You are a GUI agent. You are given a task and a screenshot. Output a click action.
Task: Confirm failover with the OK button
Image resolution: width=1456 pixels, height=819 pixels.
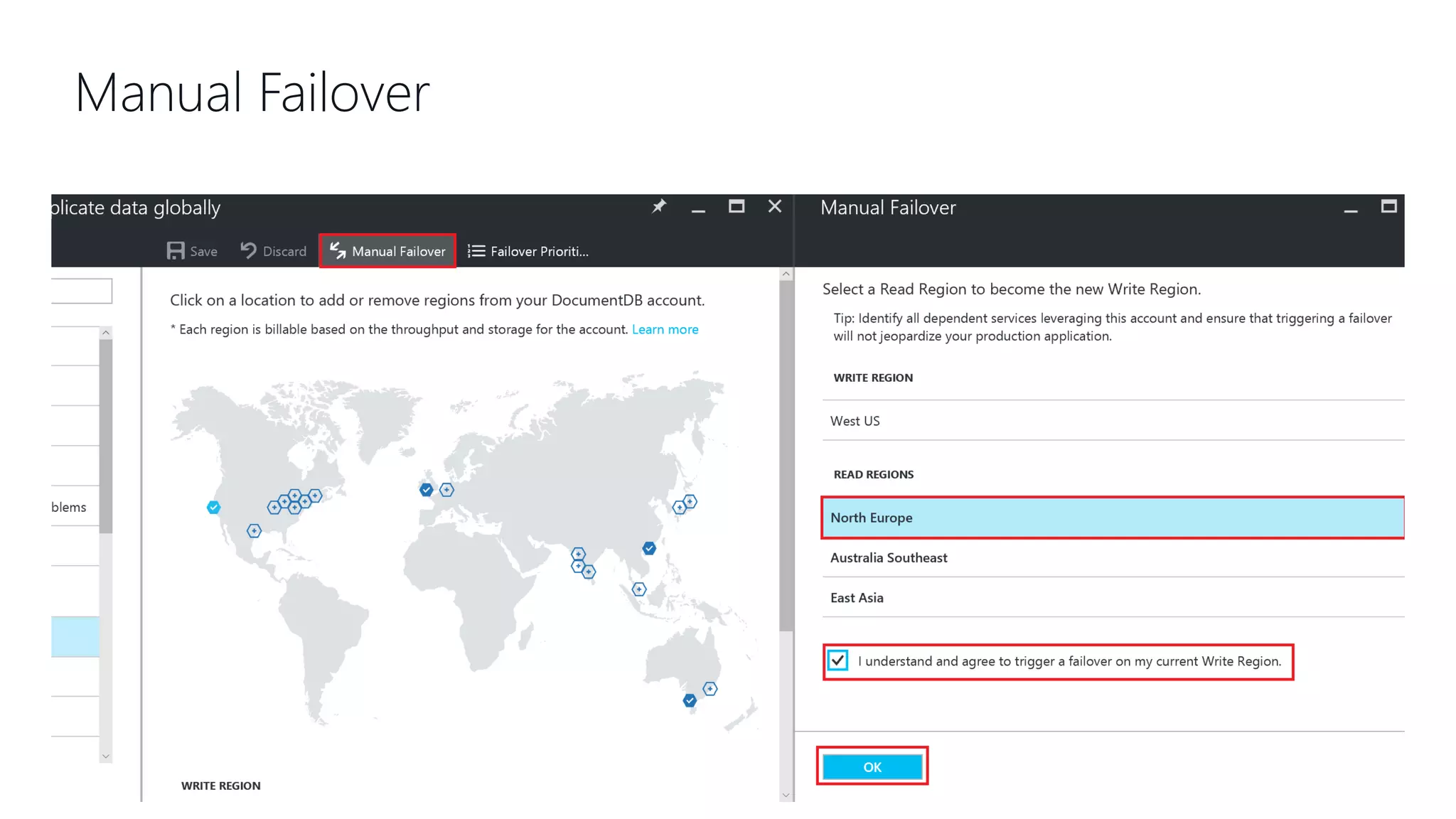(x=872, y=767)
